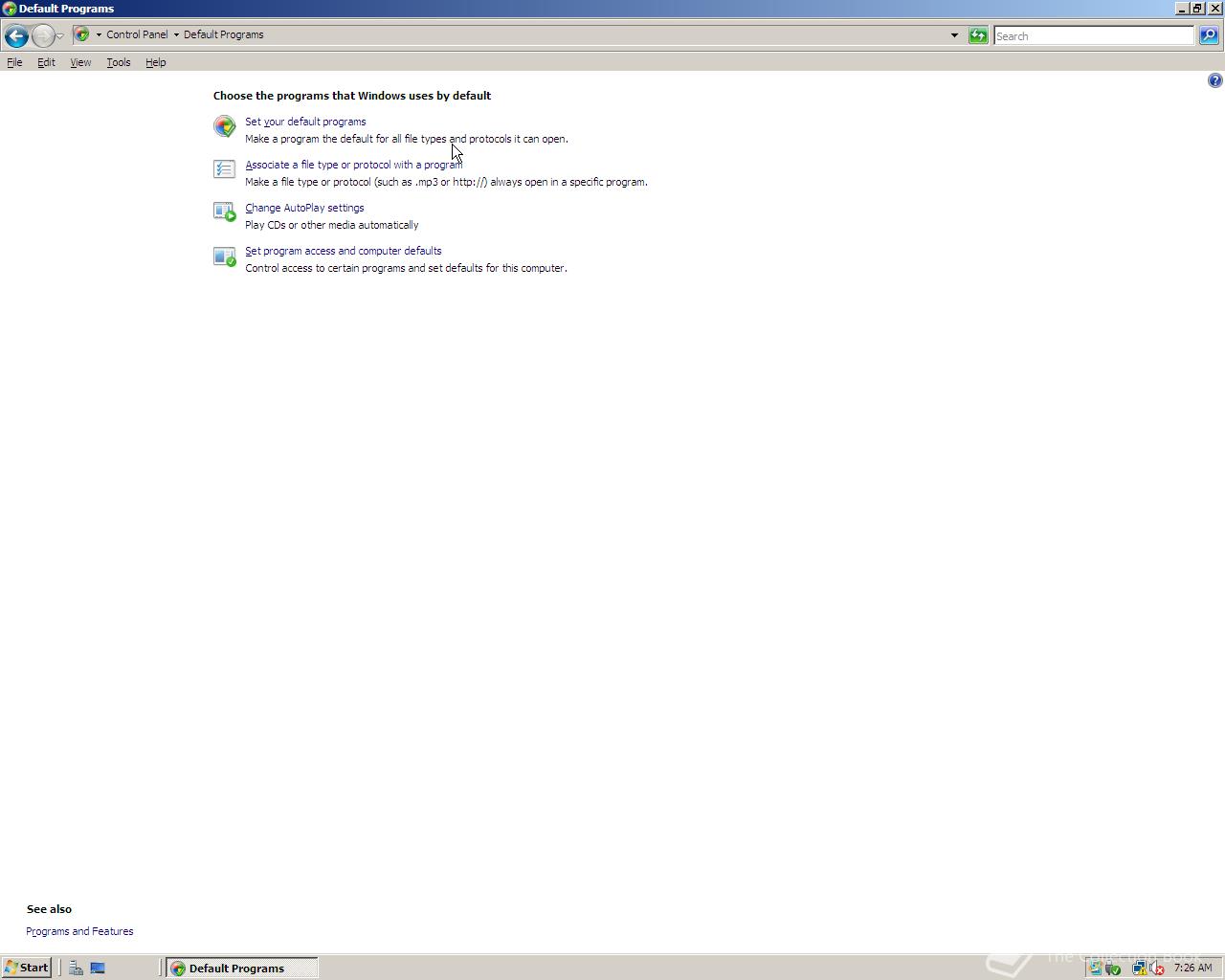This screenshot has height=980, width=1225.
Task: Focus the Search input field
Action: tap(1093, 36)
